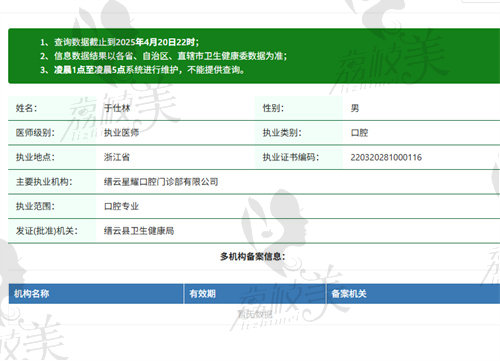The width and height of the screenshot is (500, 361).
Task: Click the 执业证书编码 label
Action: (x=291, y=157)
